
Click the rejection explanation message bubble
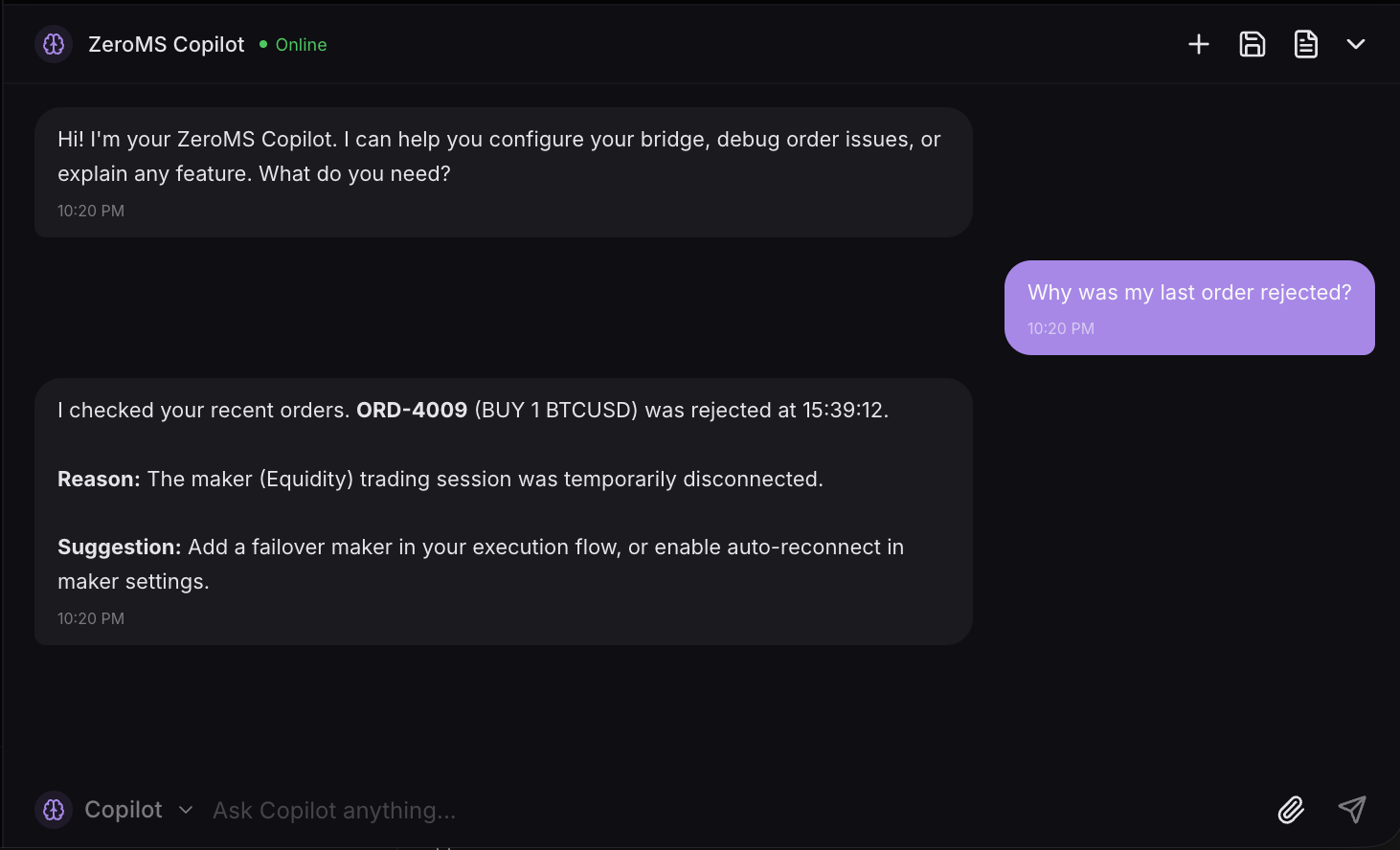[x=503, y=511]
